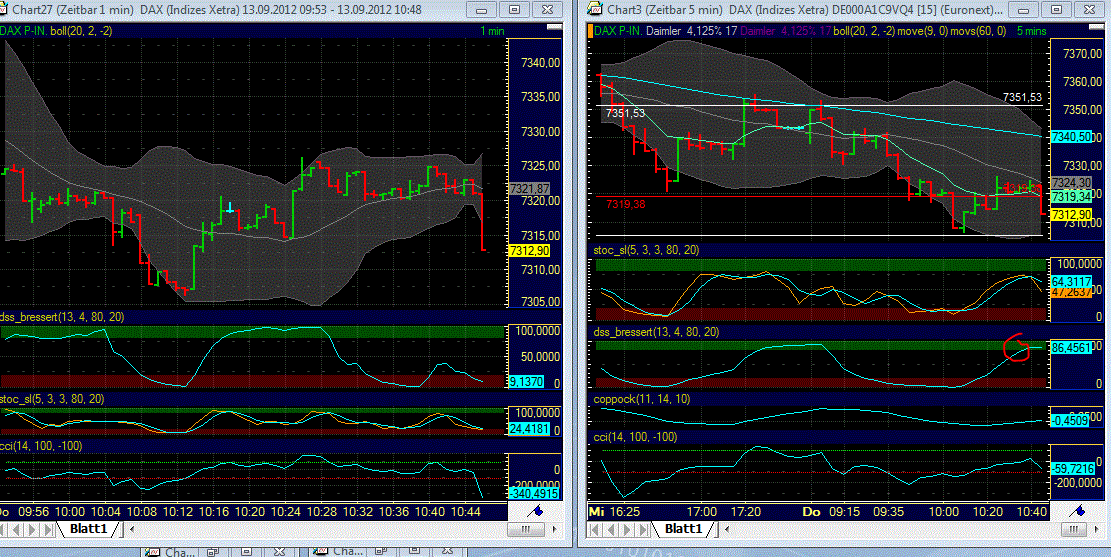This screenshot has width=1111, height=557.
Task: Click the Chart3 window title text
Action: (x=805, y=10)
